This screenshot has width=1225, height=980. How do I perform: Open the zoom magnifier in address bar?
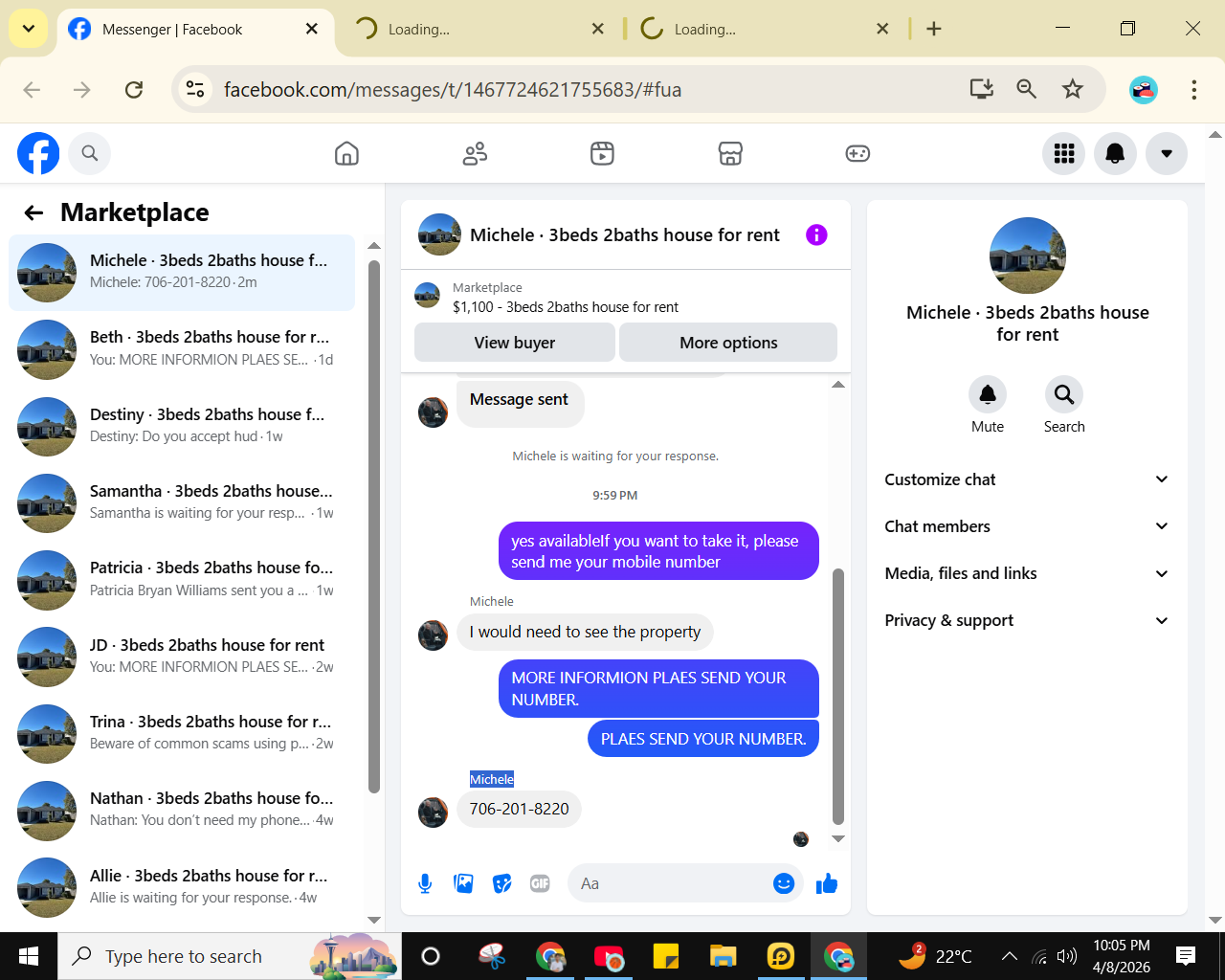click(1027, 90)
